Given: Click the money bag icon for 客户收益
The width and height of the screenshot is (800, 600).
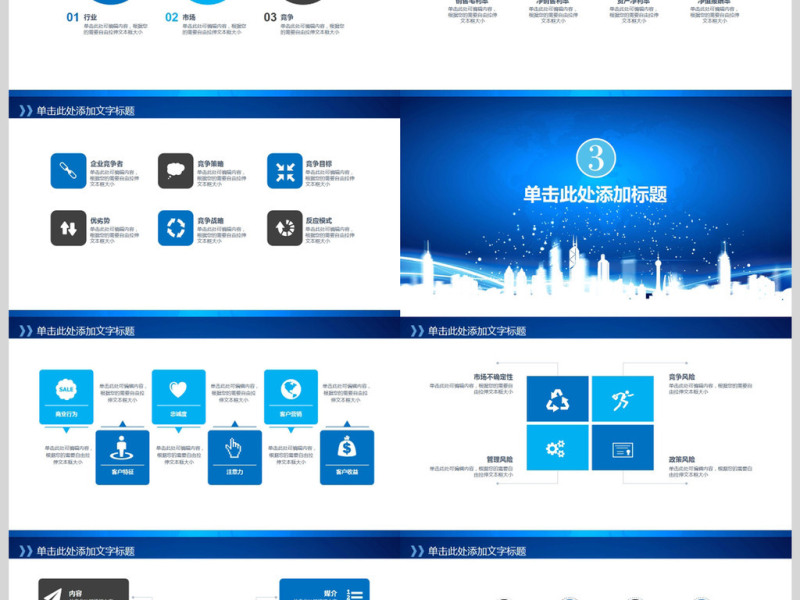Looking at the screenshot, I should click(x=345, y=446).
